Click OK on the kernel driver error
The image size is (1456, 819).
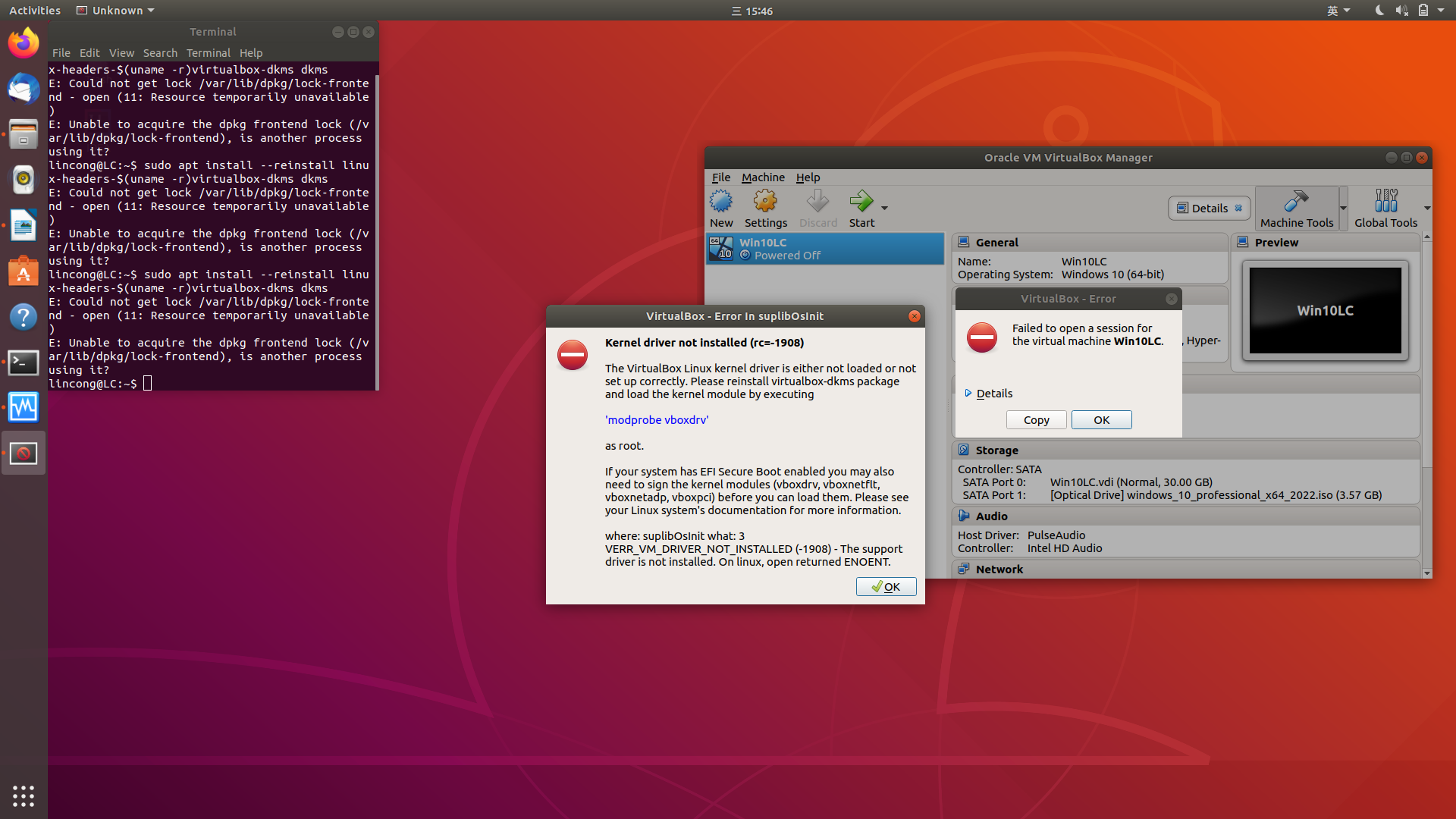pos(886,586)
